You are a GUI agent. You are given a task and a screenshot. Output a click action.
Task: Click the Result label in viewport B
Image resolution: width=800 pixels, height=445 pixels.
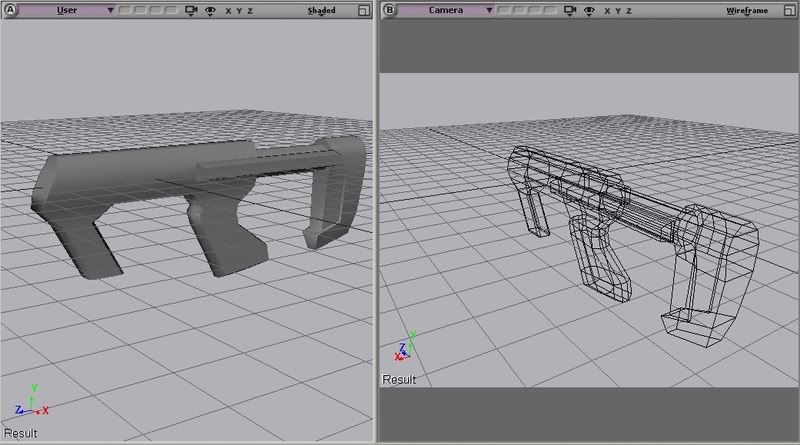(399, 380)
